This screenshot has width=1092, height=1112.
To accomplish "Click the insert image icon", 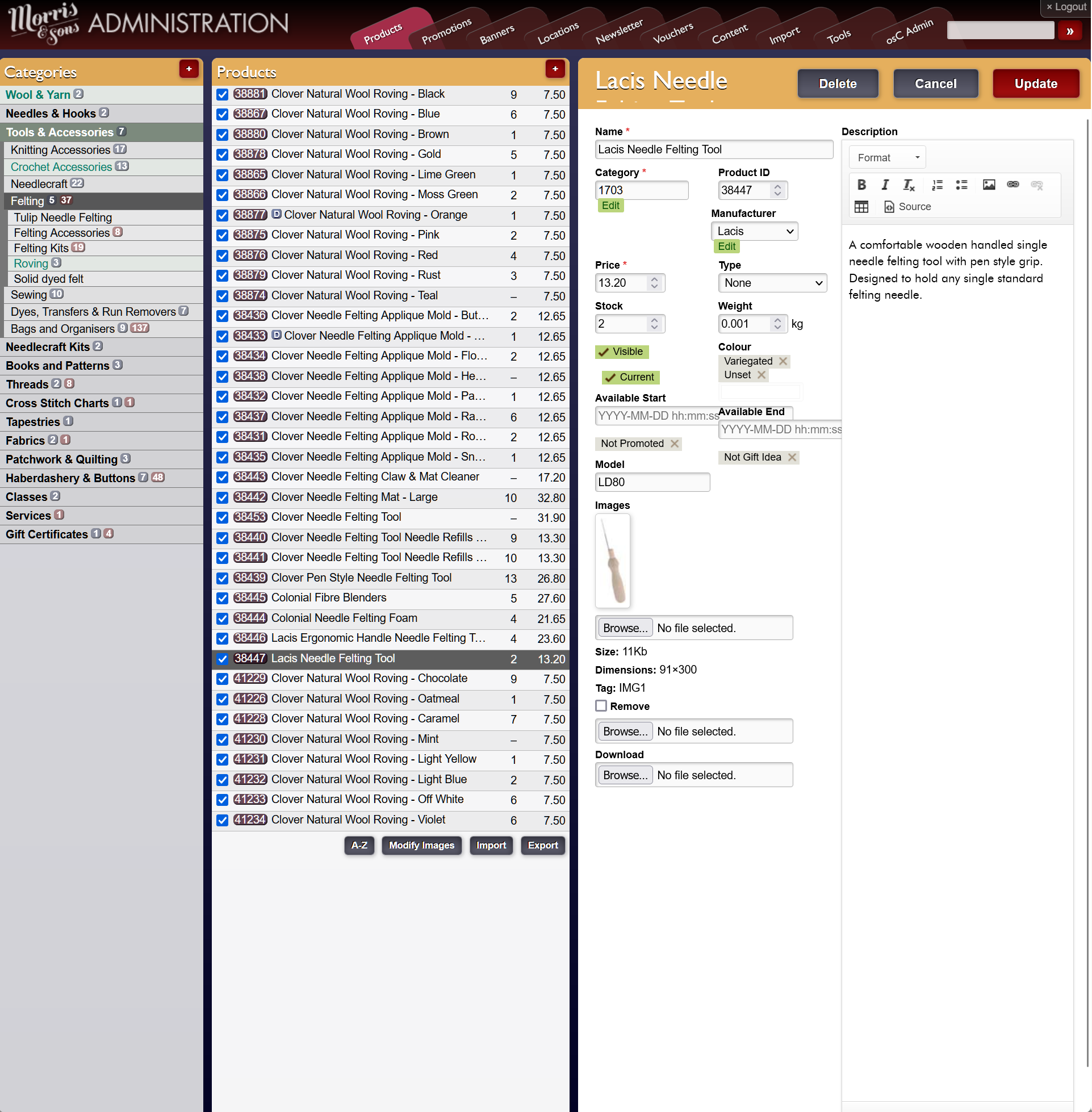I will (989, 185).
